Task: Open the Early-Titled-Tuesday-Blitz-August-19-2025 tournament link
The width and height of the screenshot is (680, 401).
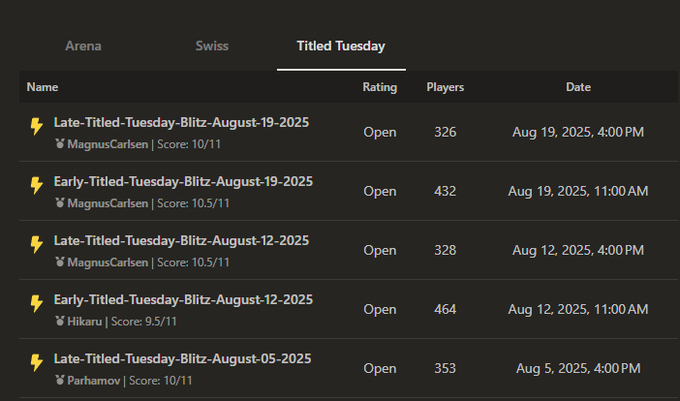Action: [x=183, y=181]
